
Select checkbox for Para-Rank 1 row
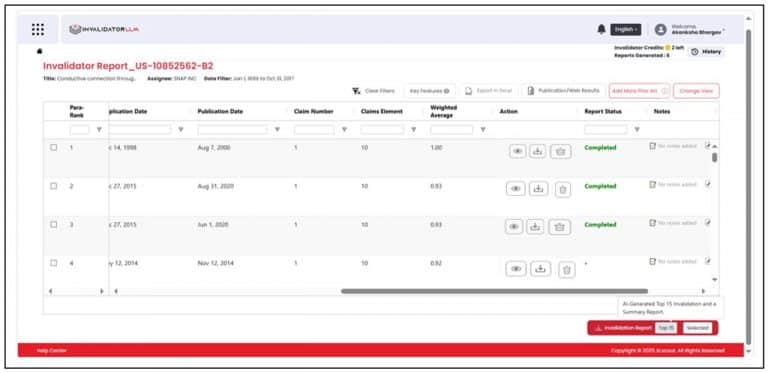point(54,147)
